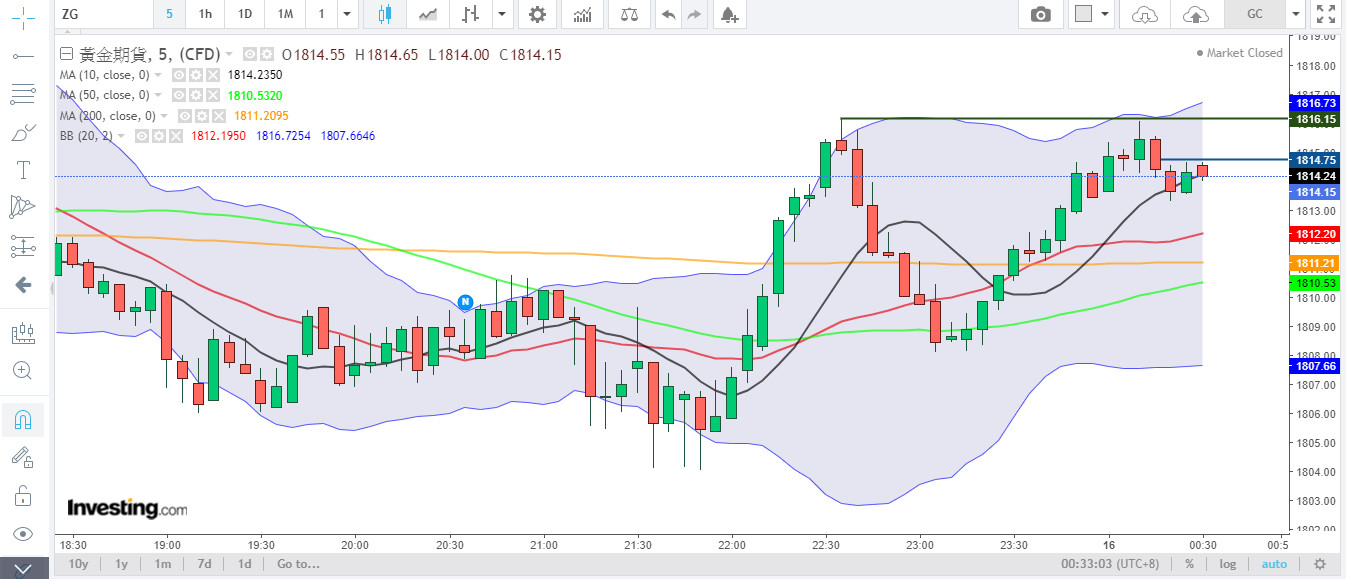The width and height of the screenshot is (1363, 579).
Task: Toggle the percent scale option
Action: click(x=1189, y=563)
